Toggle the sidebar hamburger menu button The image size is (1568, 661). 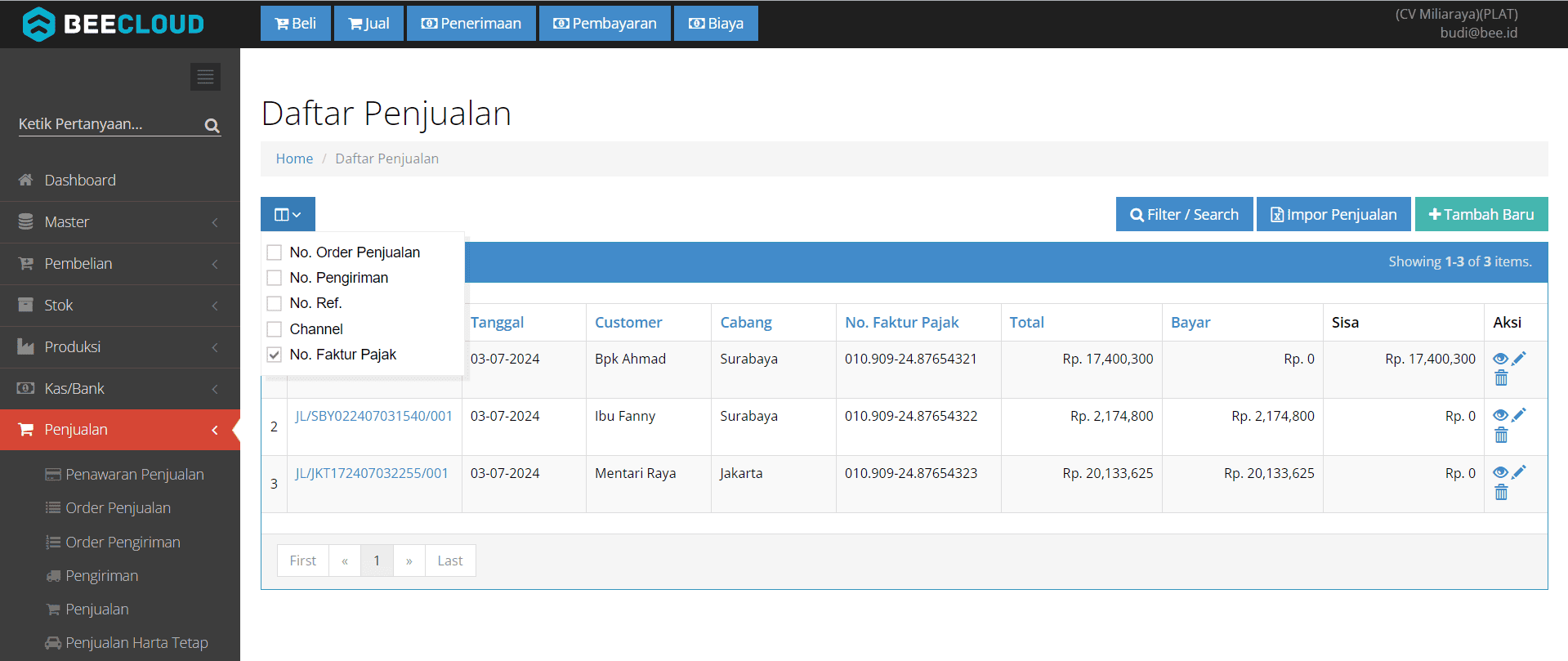[205, 77]
